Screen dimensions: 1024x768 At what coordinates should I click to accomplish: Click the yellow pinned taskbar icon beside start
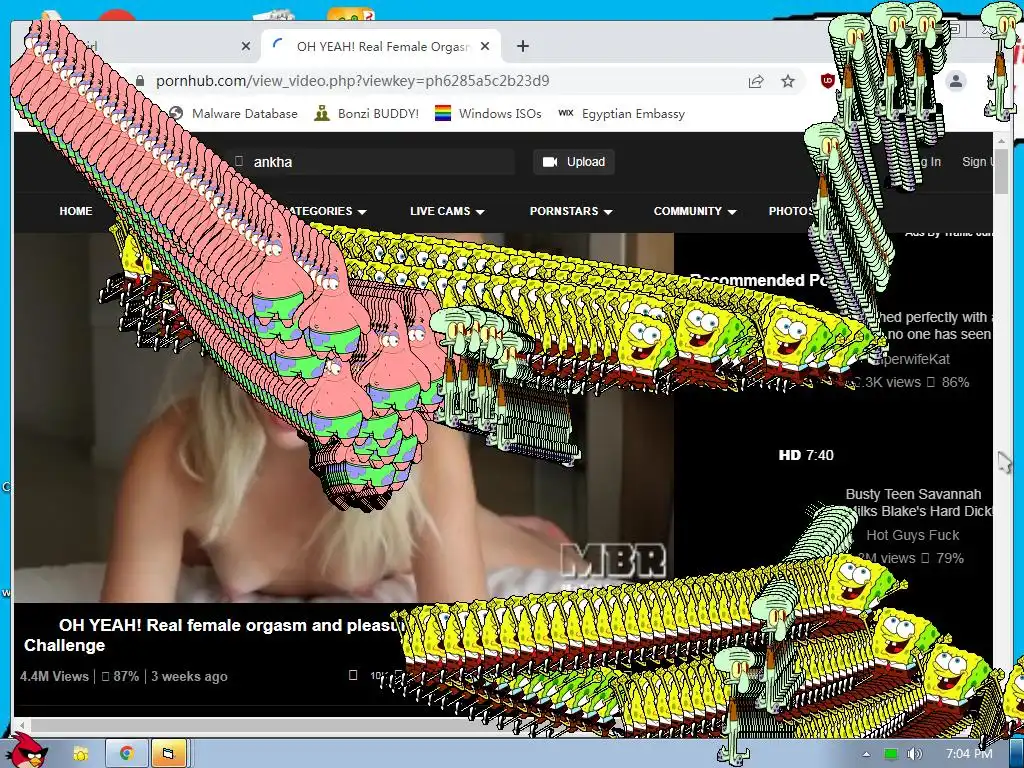80,754
